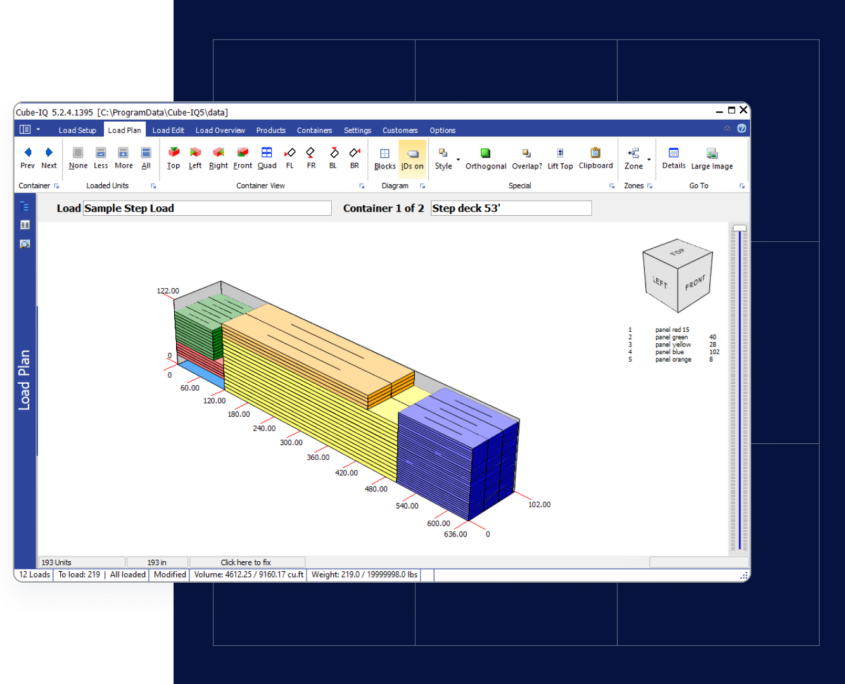Show All loaded units
The height and width of the screenshot is (684, 845).
146,158
